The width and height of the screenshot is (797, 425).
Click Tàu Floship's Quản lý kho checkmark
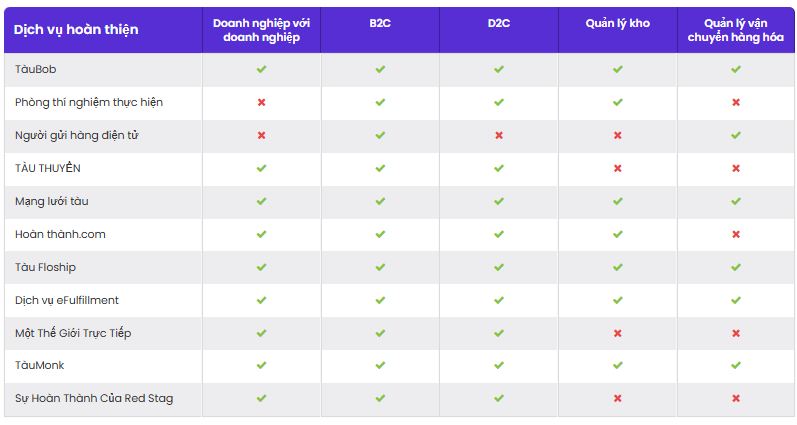point(618,267)
